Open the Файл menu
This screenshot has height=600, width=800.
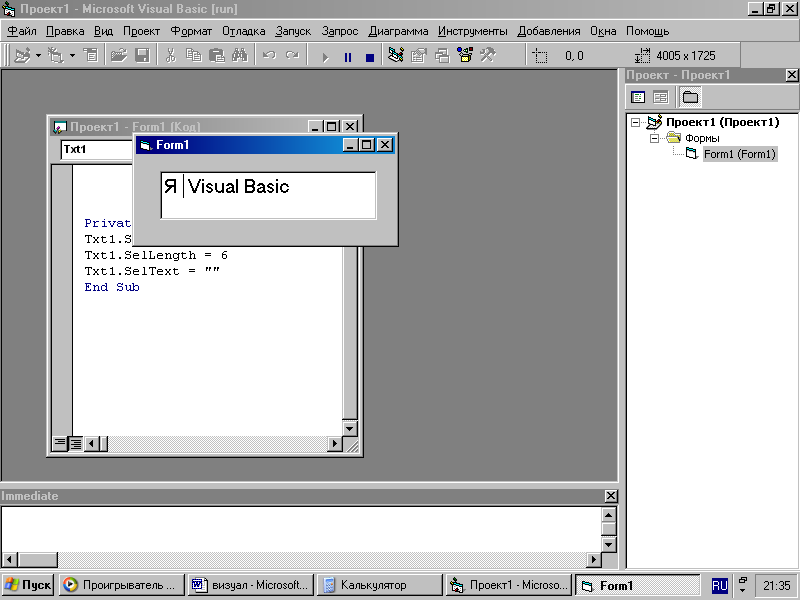[x=22, y=31]
